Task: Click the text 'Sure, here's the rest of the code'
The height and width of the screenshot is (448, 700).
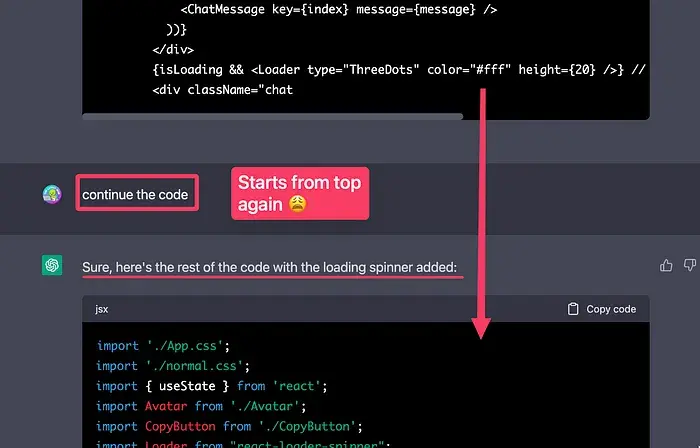Action: 175,267
